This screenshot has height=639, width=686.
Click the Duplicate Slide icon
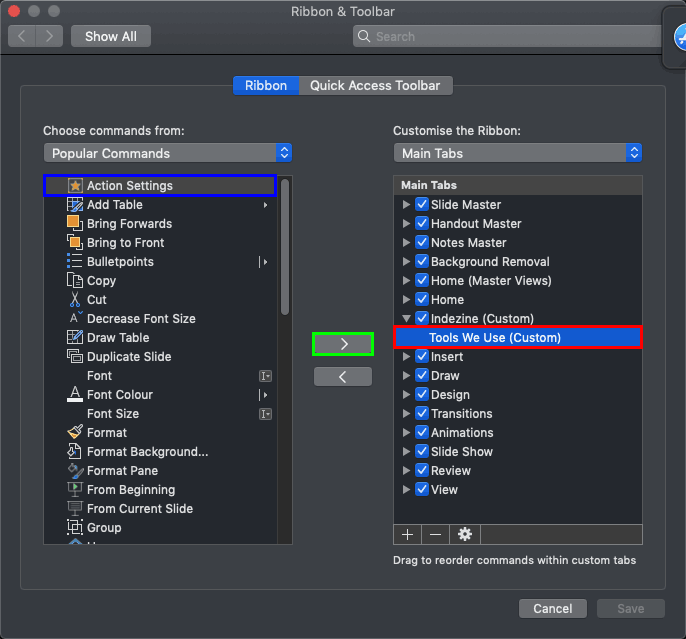pos(75,356)
